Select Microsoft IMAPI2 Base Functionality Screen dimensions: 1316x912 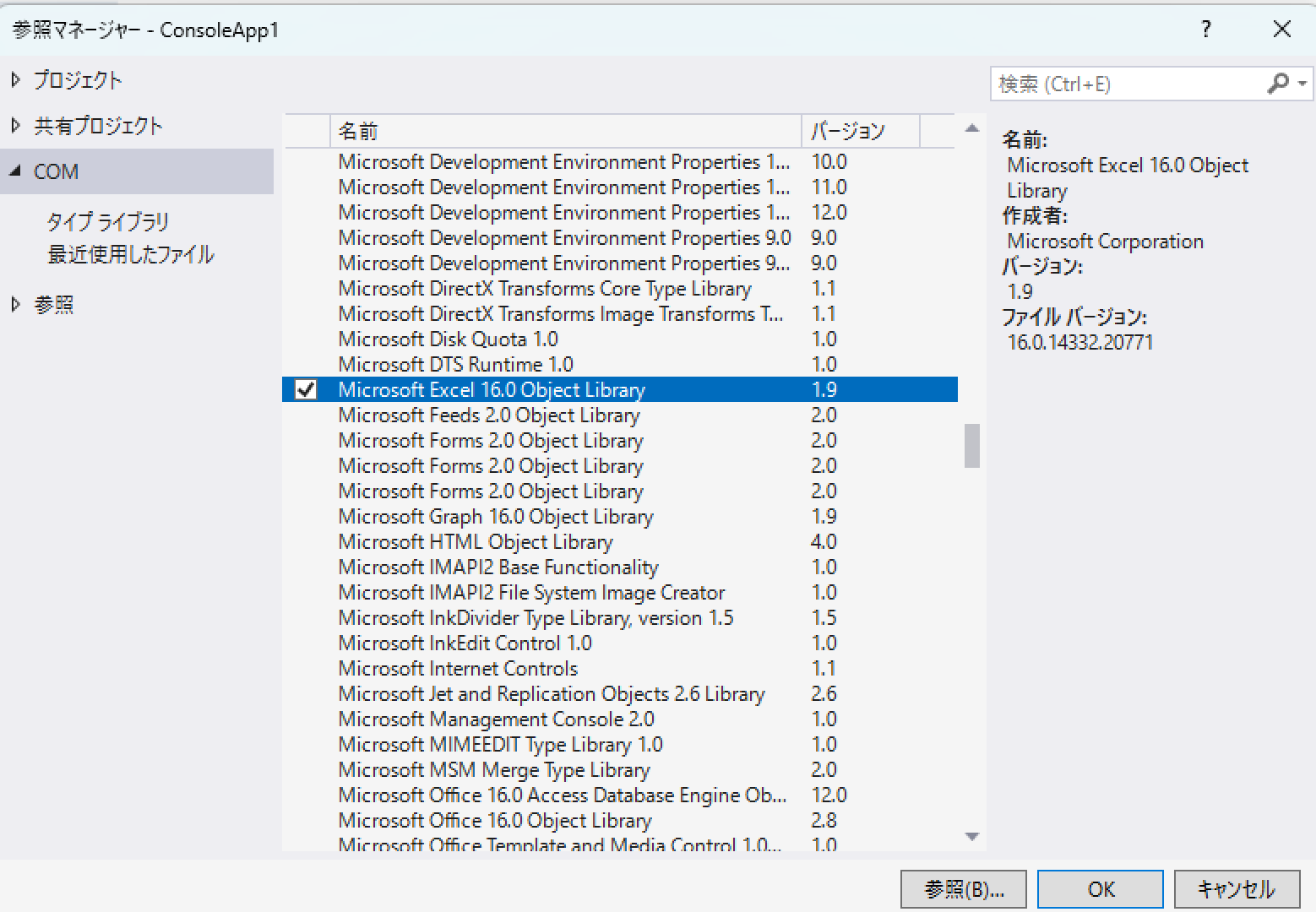click(620, 567)
